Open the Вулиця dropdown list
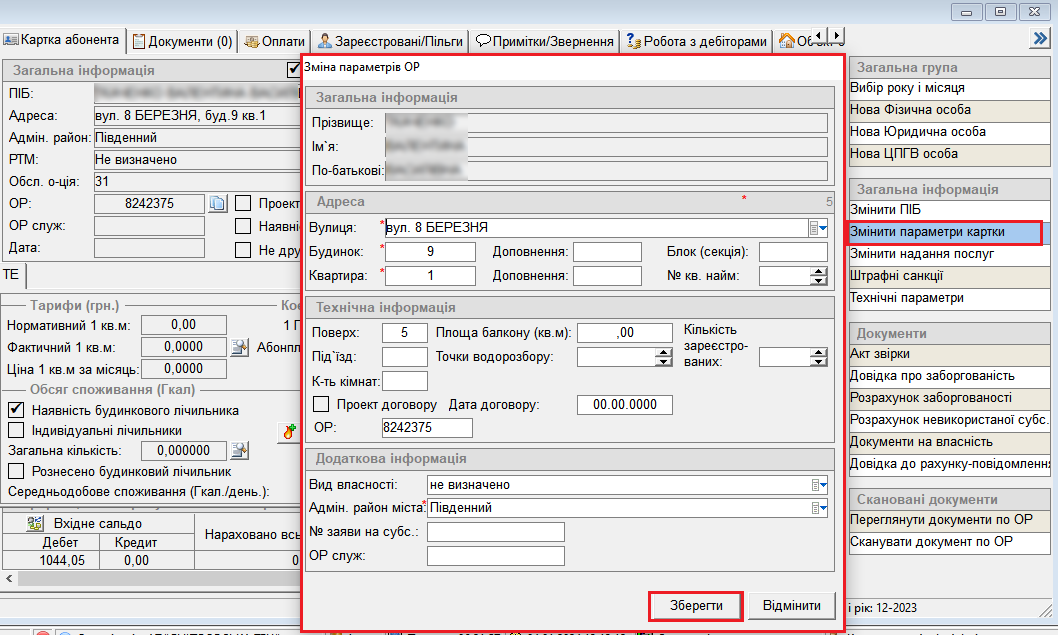Viewport: 1058px width, 635px height. pos(819,227)
